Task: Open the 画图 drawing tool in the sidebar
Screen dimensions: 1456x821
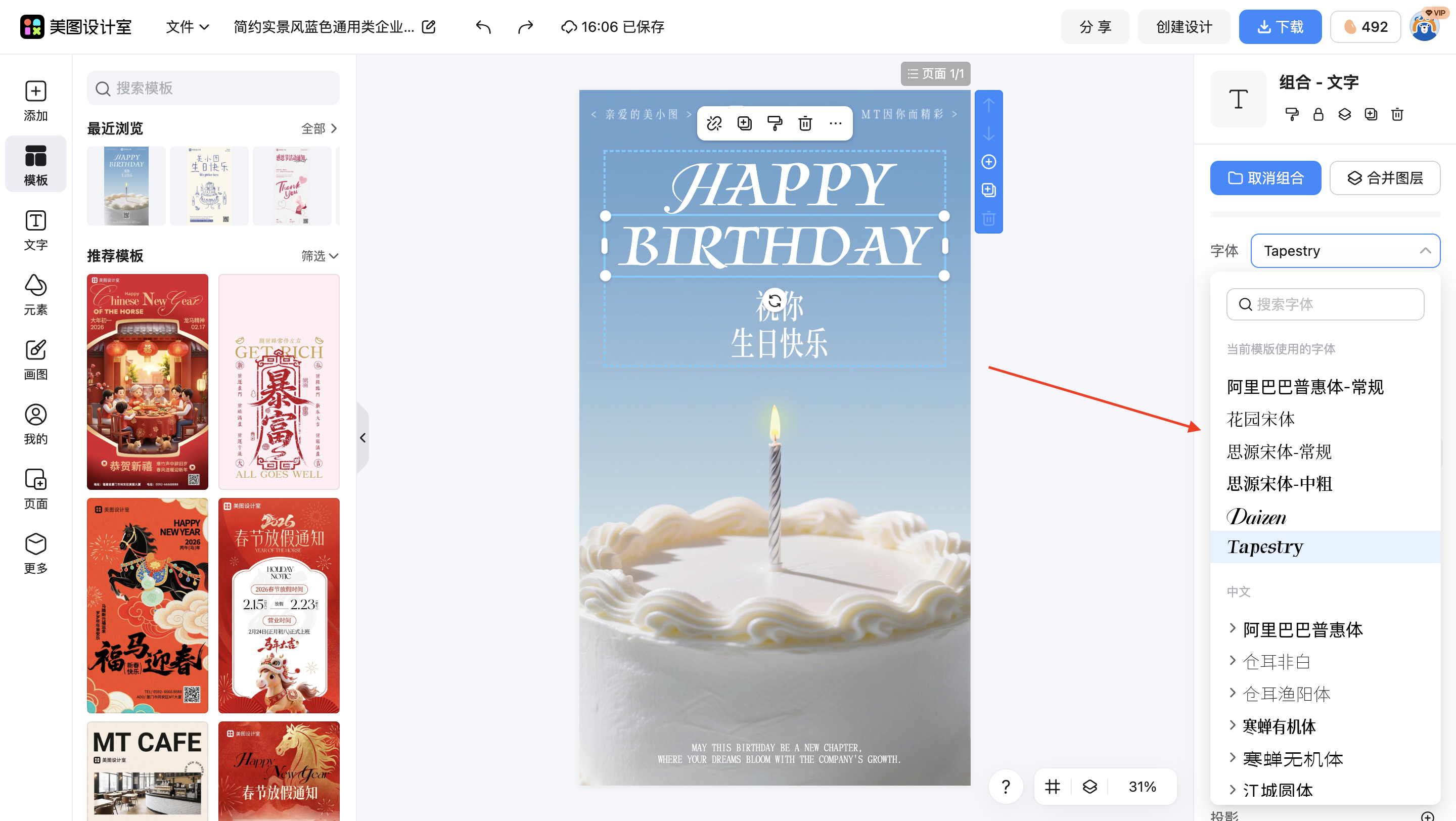Action: (x=35, y=359)
